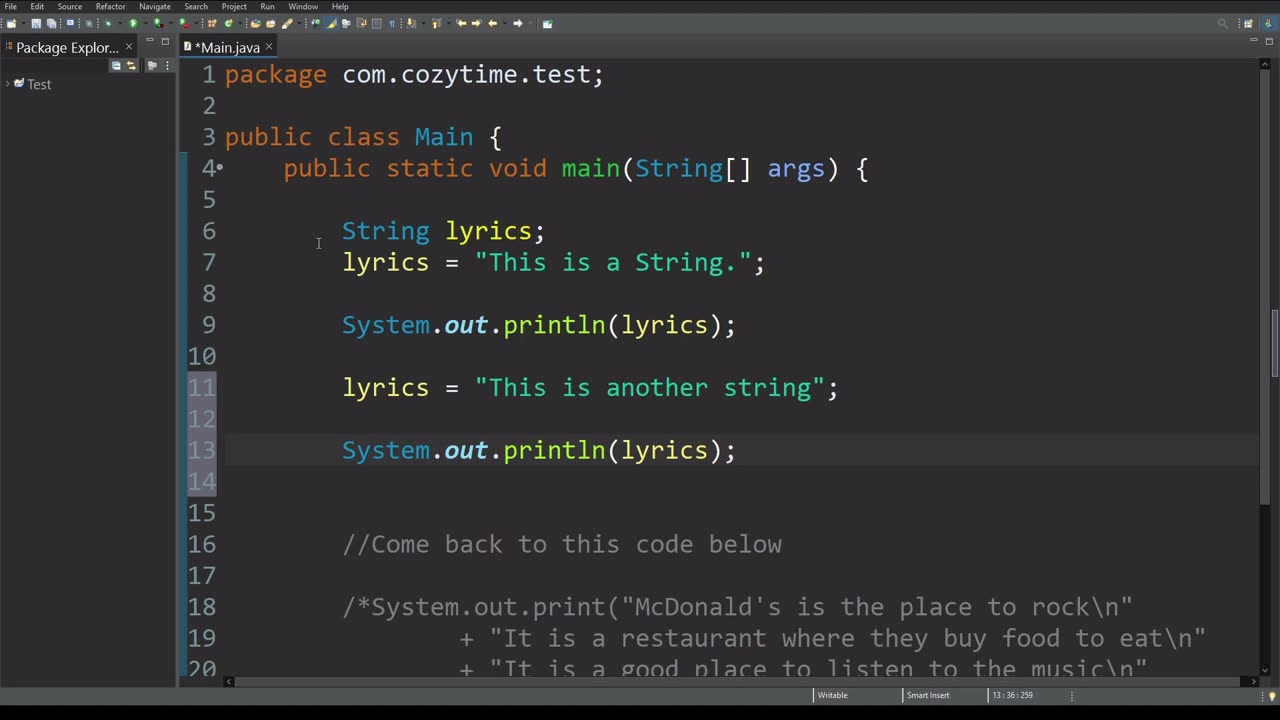Screen dimensions: 1280x720
Task: Click Collapse All in Package Explorer
Action: click(116, 66)
